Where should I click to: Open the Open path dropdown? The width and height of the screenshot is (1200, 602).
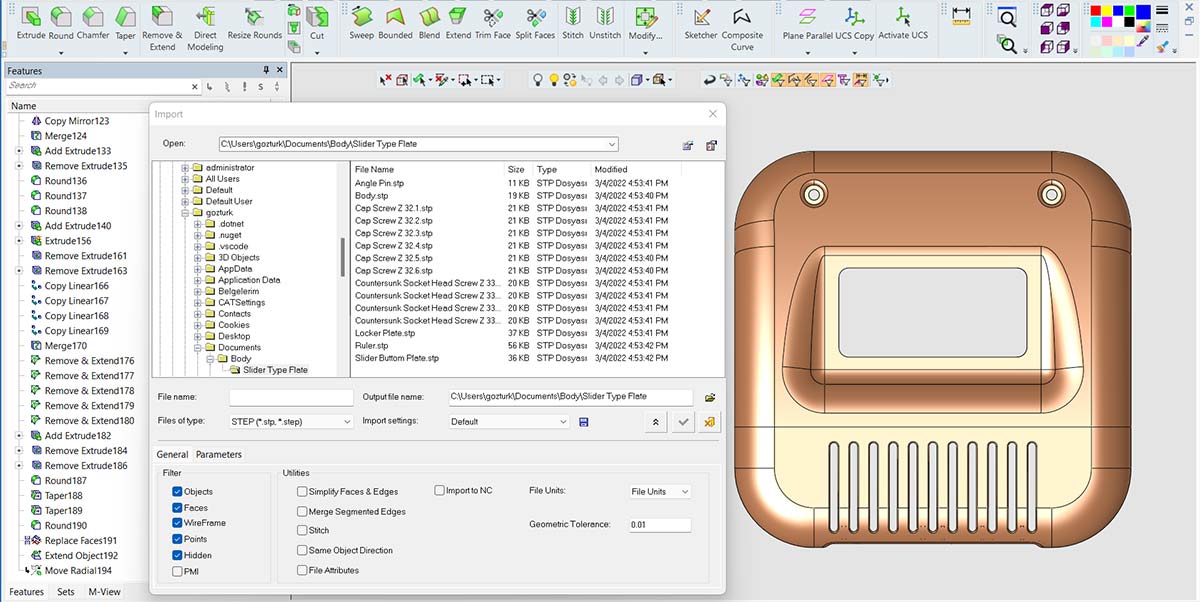418,144
